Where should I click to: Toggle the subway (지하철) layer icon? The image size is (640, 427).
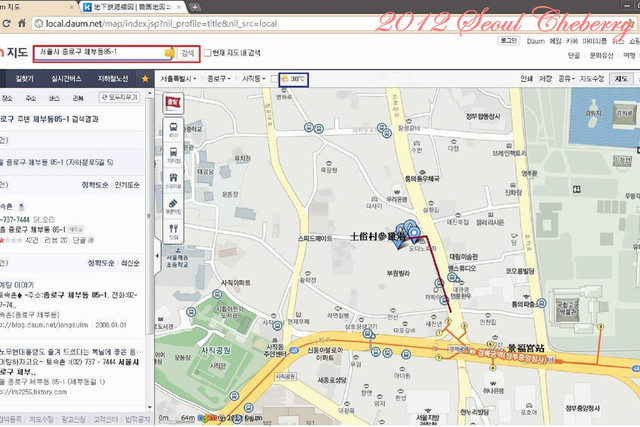point(173,155)
